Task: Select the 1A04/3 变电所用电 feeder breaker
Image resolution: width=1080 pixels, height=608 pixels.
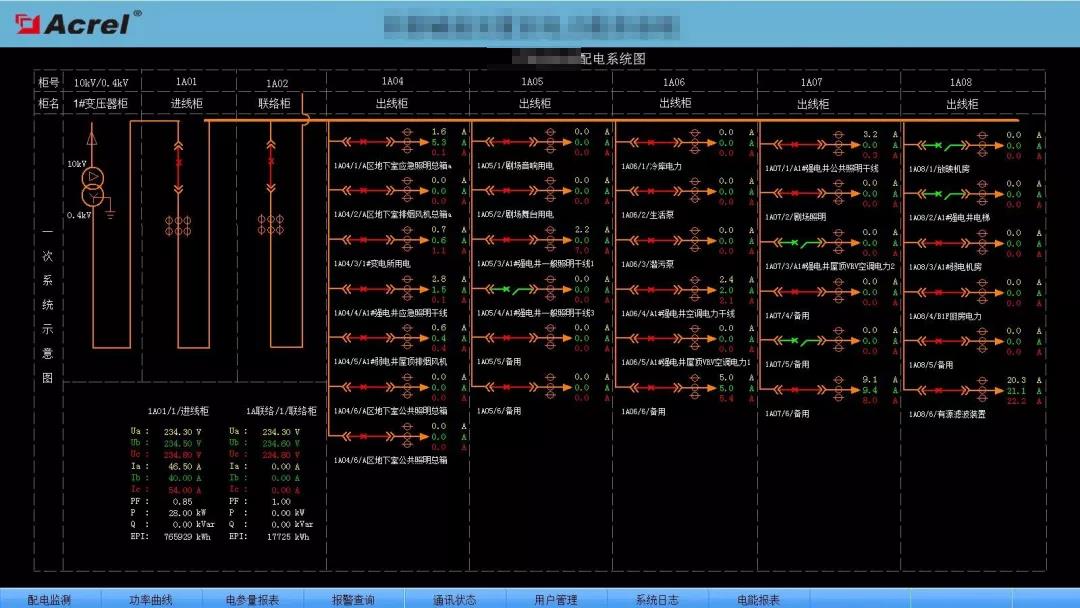Action: (x=365, y=240)
